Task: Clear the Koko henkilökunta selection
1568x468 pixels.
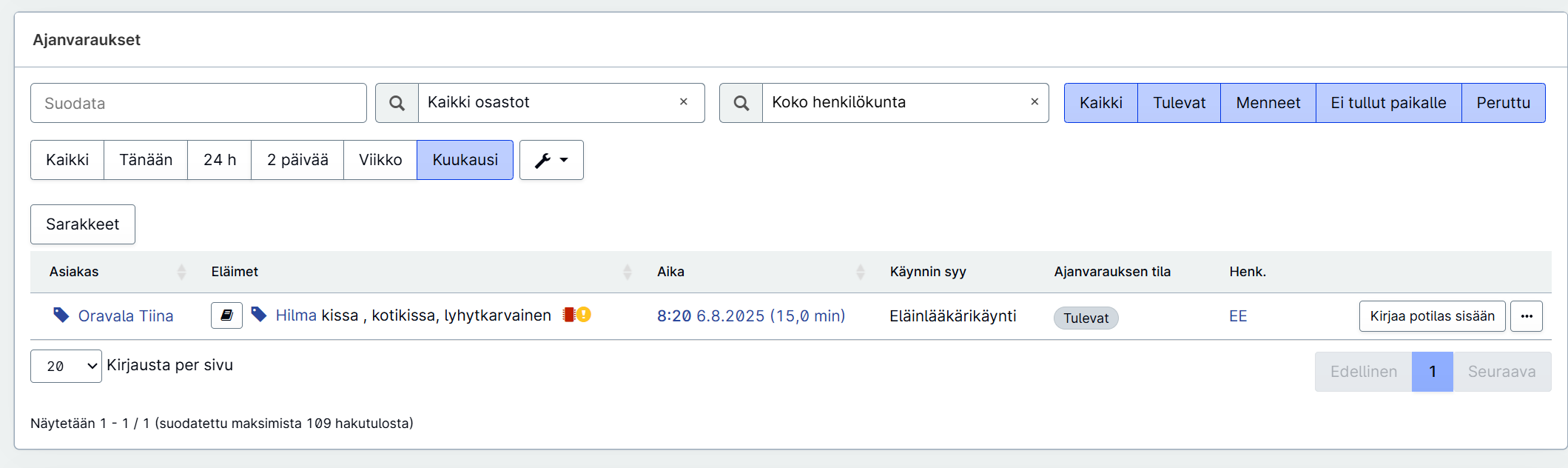Action: [x=1034, y=101]
